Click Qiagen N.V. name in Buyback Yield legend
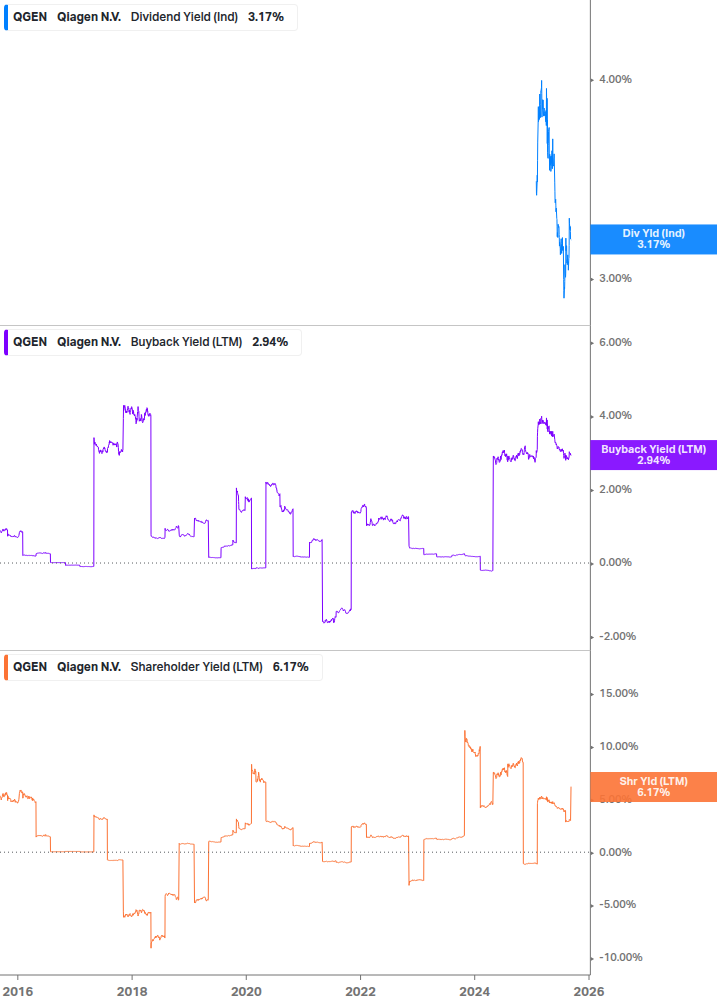 pyautogui.click(x=89, y=342)
